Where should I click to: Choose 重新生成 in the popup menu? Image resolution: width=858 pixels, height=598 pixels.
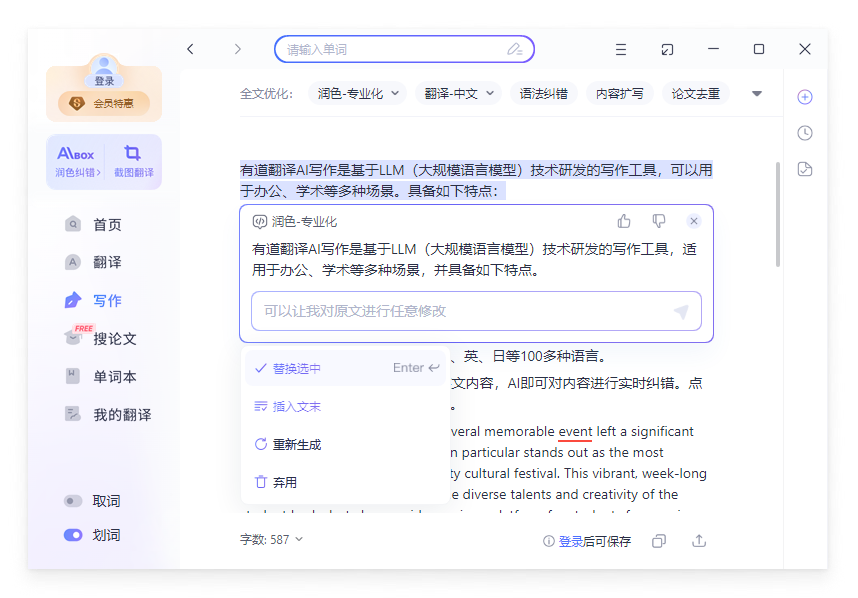[296, 444]
